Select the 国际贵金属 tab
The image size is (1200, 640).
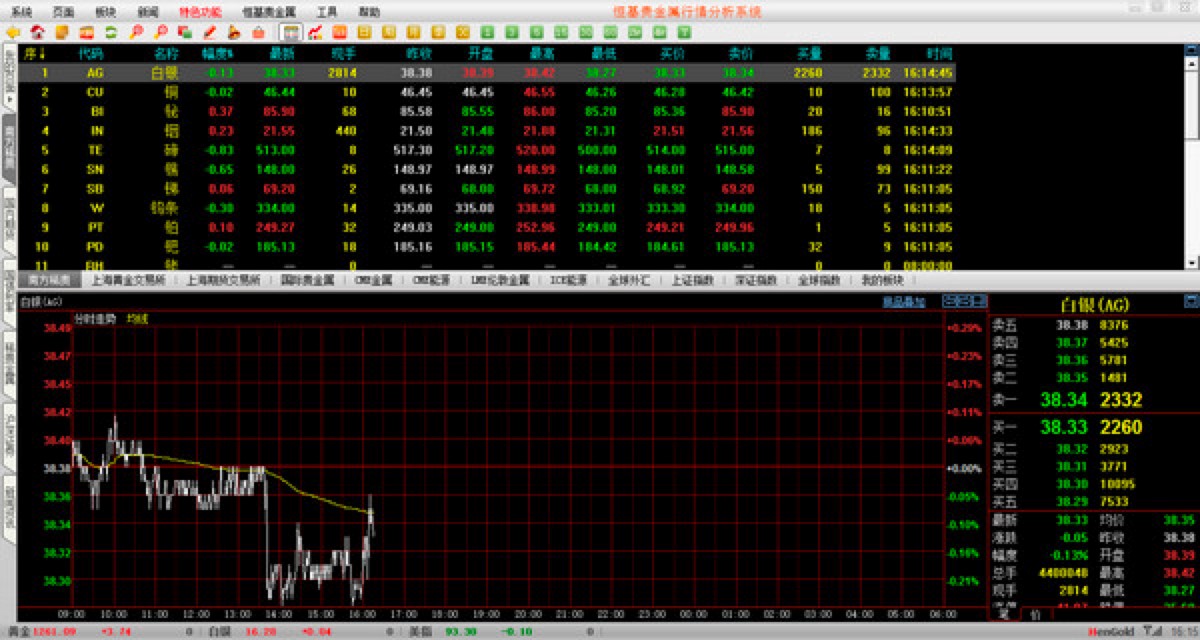point(308,281)
